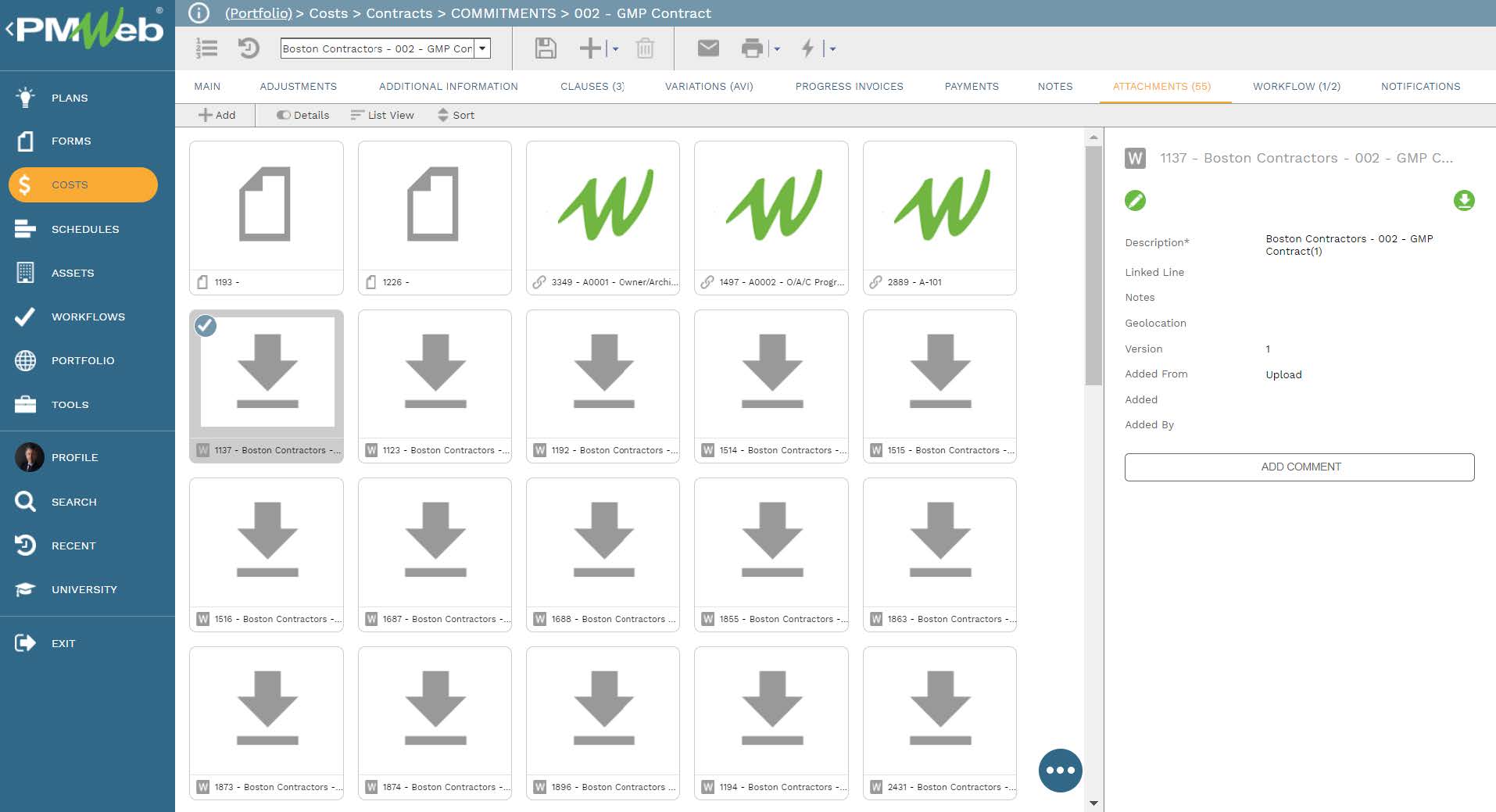Image resolution: width=1496 pixels, height=812 pixels.
Task: Open the blue three-dots floating button
Action: click(x=1060, y=770)
